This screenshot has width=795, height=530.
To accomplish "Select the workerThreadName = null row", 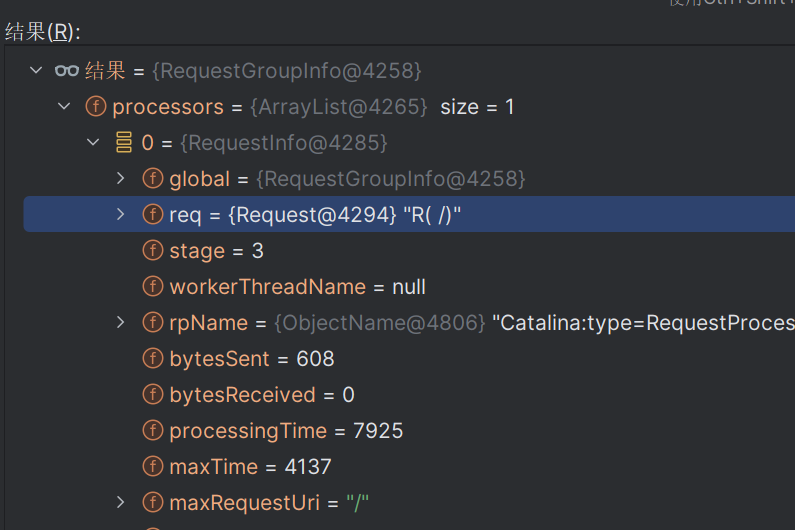I will pyautogui.click(x=297, y=287).
